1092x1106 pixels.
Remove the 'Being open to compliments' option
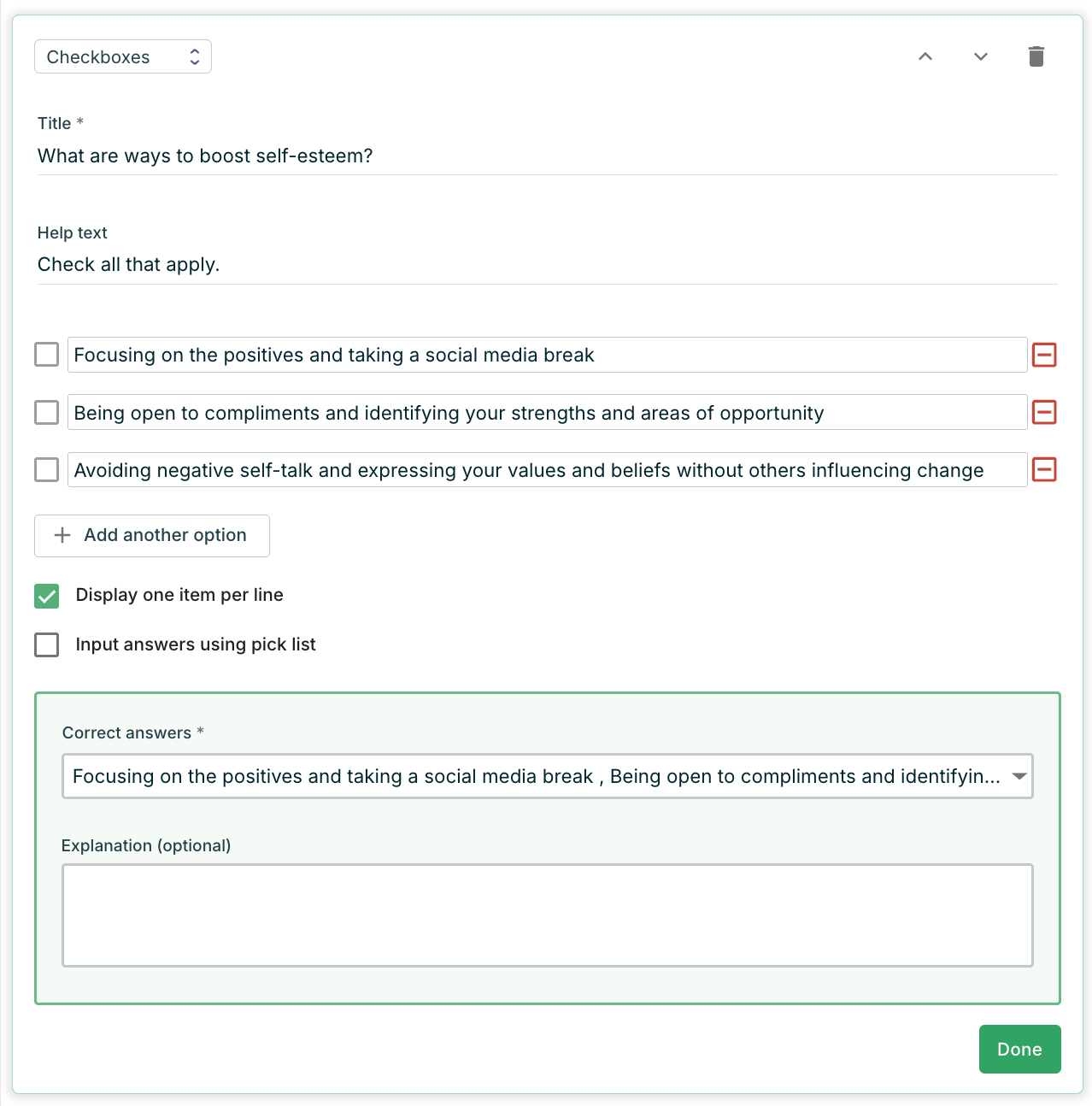click(x=1044, y=412)
